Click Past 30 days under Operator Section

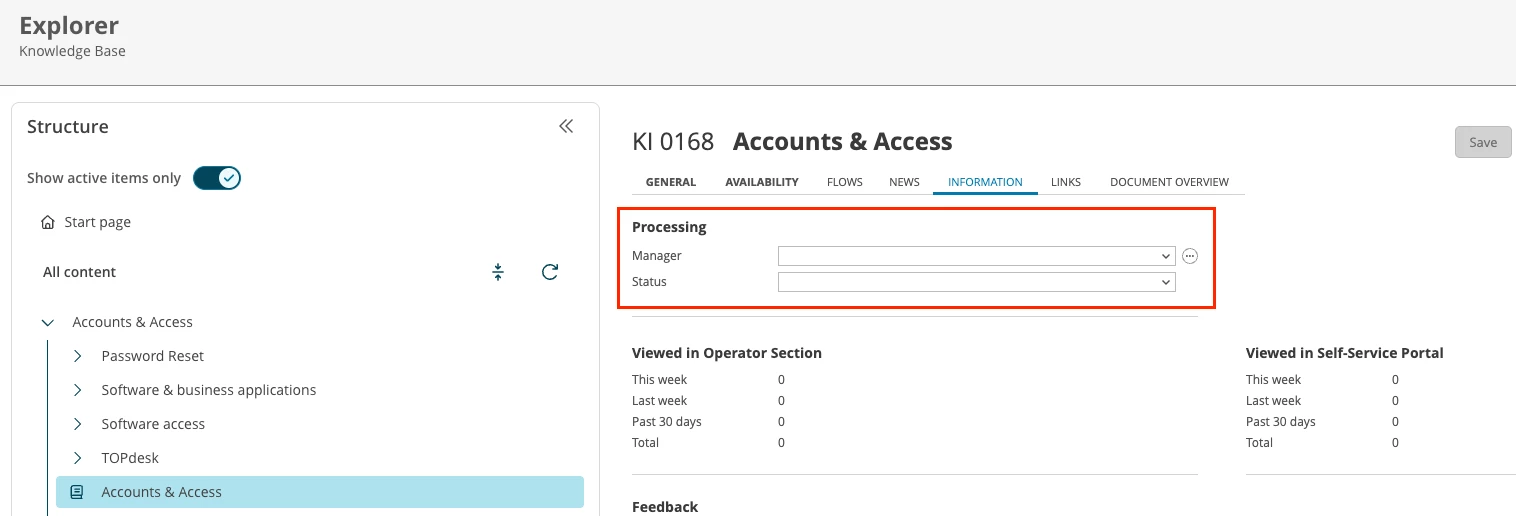[667, 422]
